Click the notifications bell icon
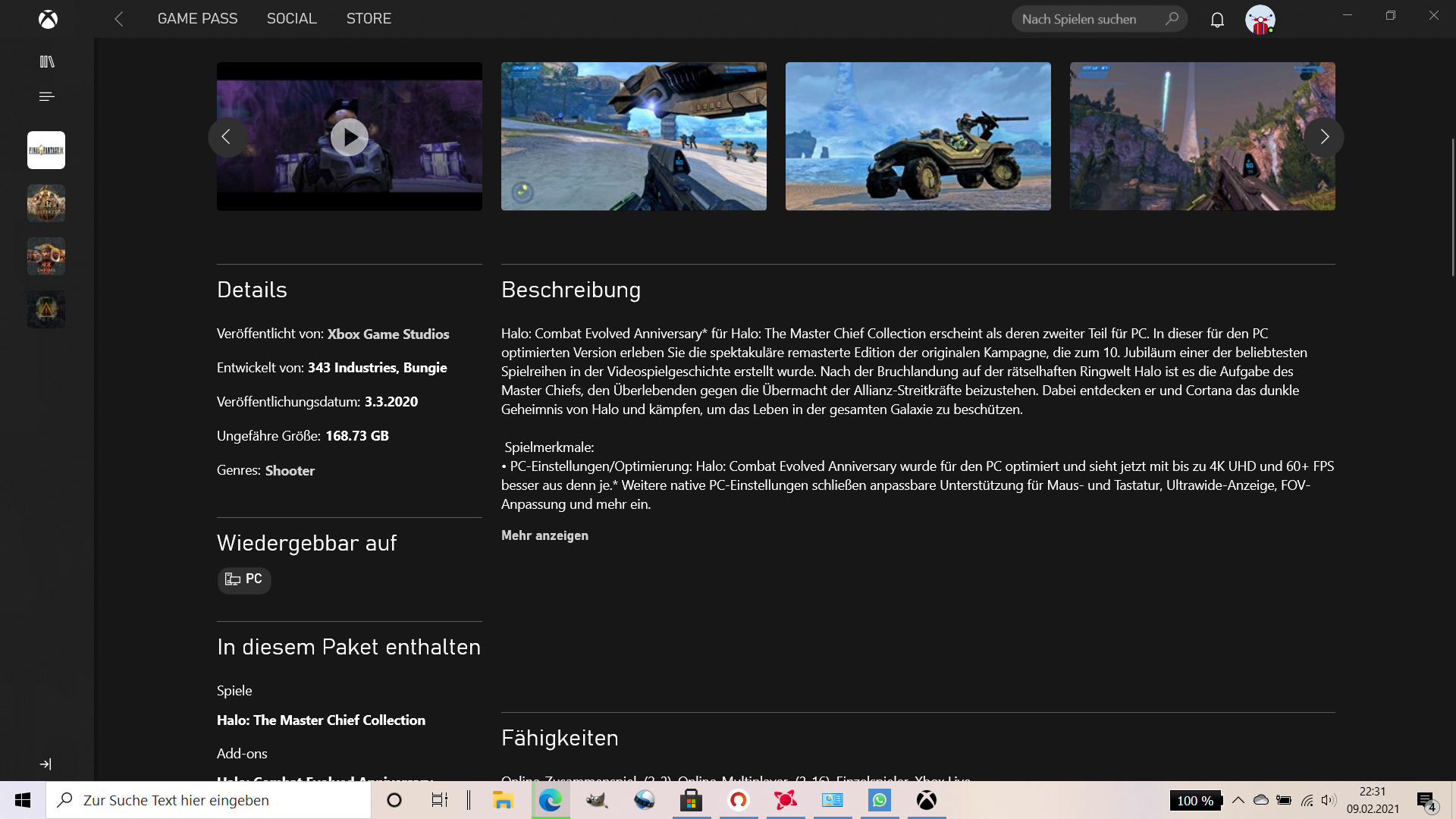1456x819 pixels. point(1217,20)
